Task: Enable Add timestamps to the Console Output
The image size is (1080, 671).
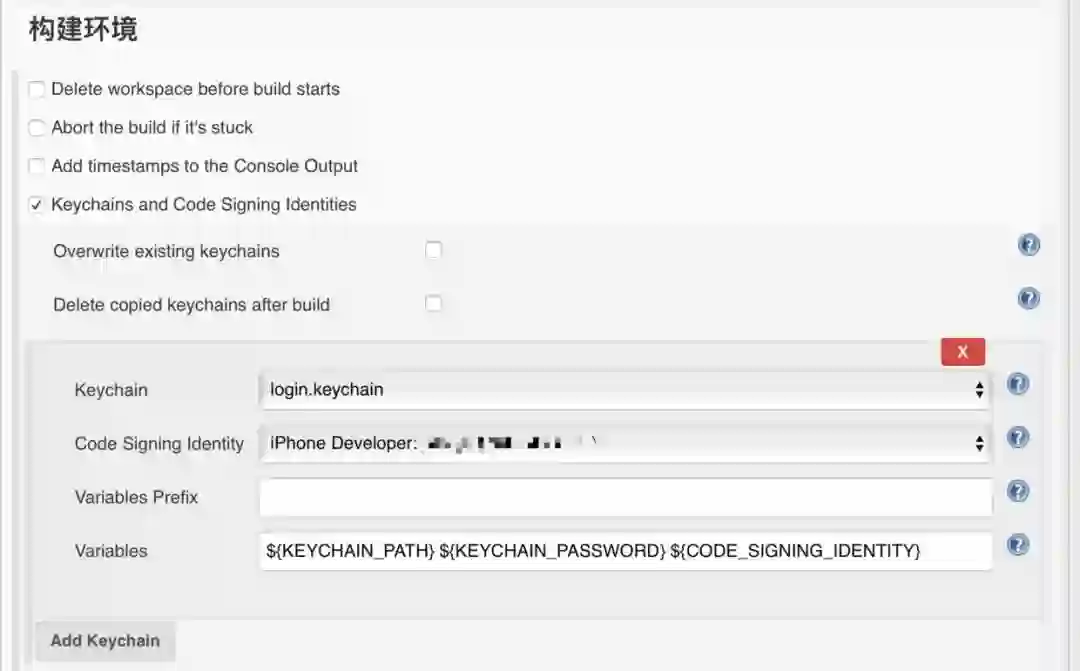Action: point(37,166)
